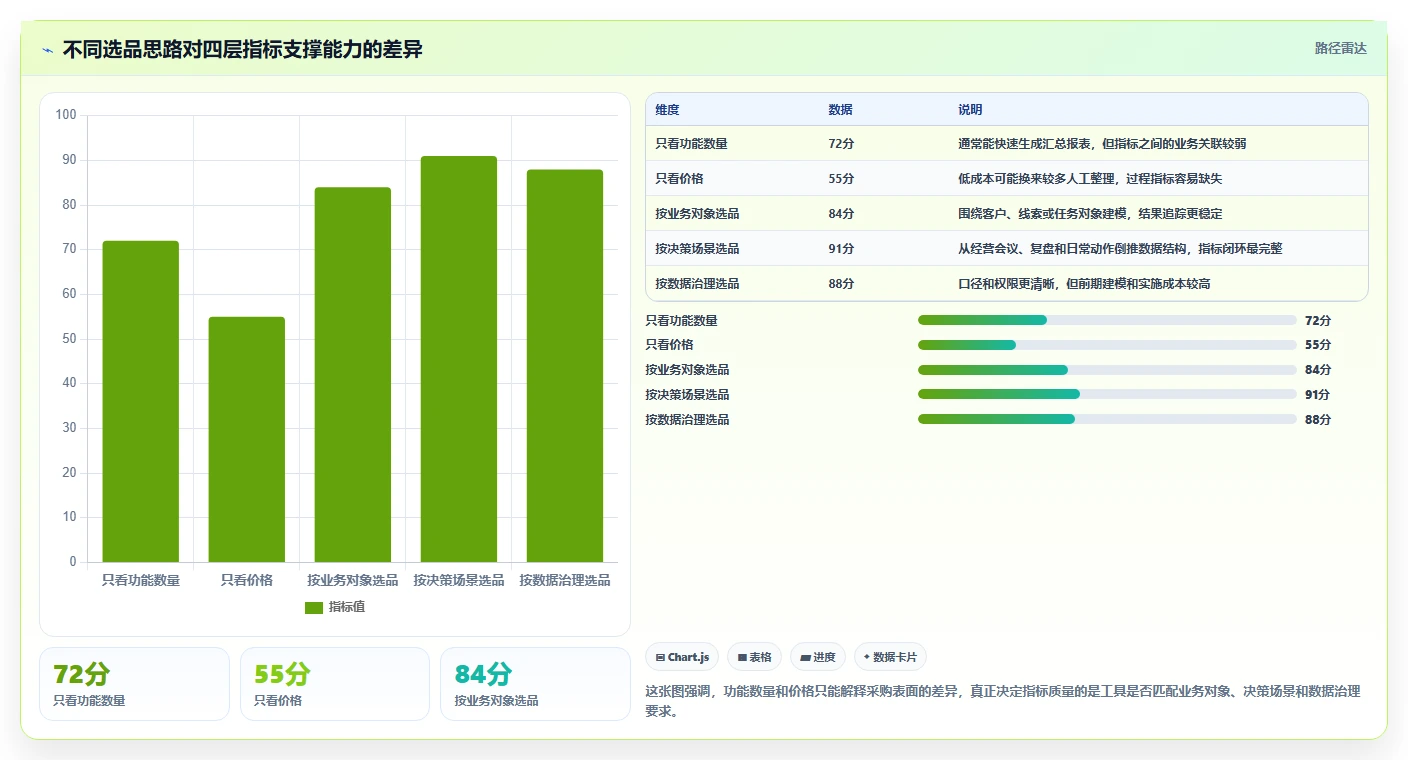The width and height of the screenshot is (1408, 760).
Task: Click the 91分 progress value label
Action: pos(1318,395)
